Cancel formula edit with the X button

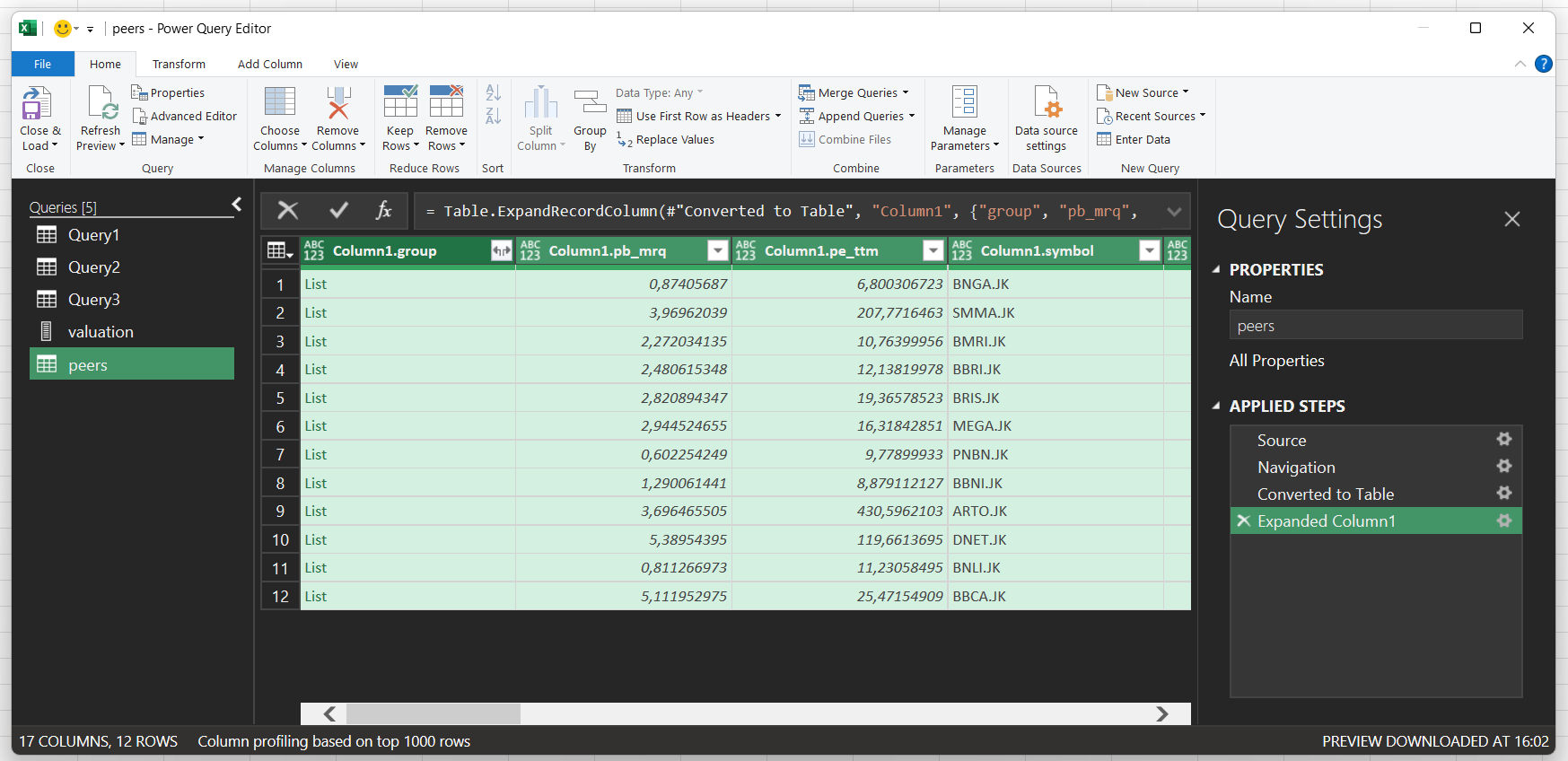point(288,211)
